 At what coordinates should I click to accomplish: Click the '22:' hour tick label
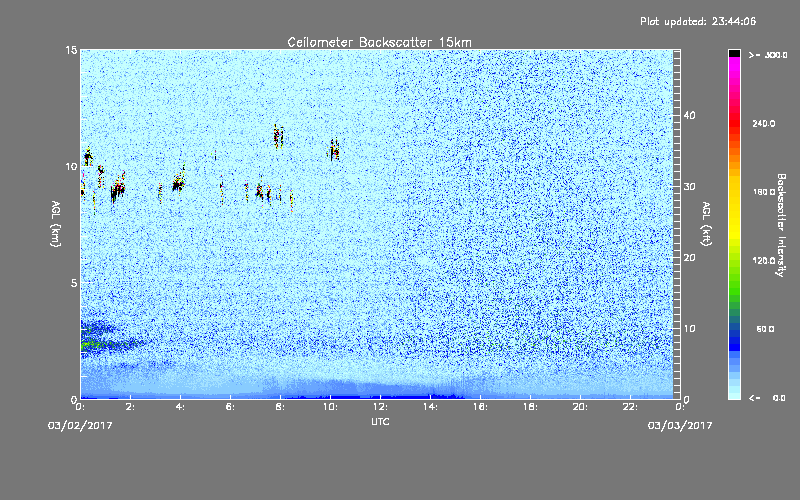(x=631, y=407)
